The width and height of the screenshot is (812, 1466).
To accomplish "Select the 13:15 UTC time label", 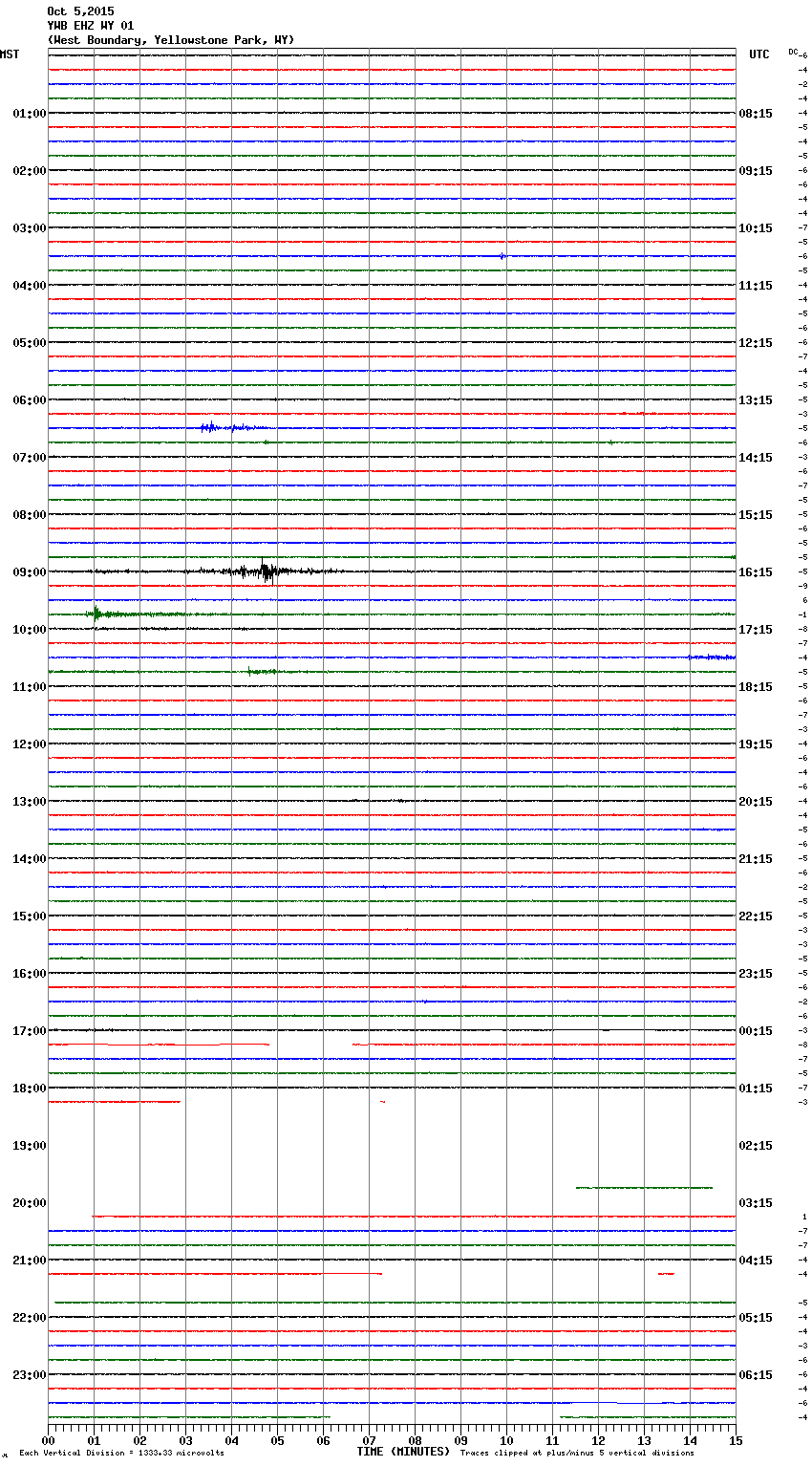I will point(756,400).
